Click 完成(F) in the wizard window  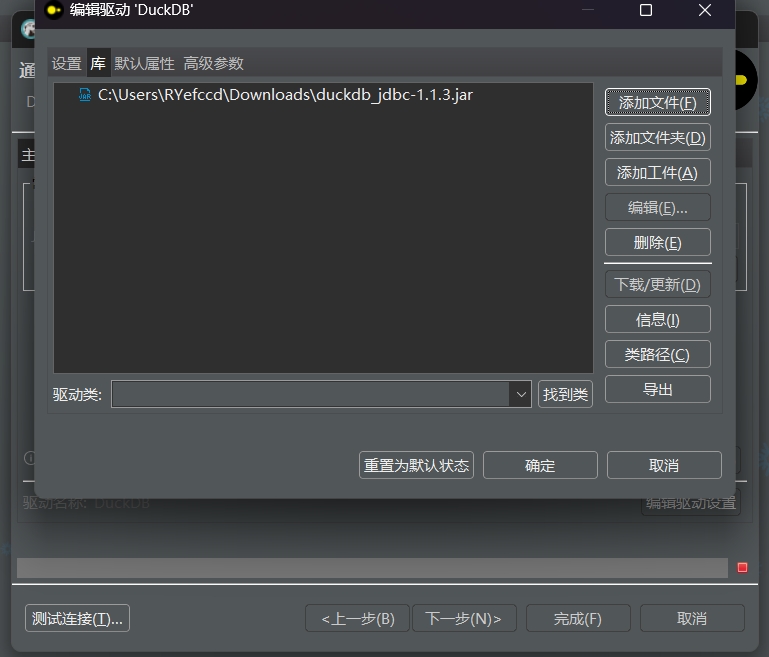point(578,618)
